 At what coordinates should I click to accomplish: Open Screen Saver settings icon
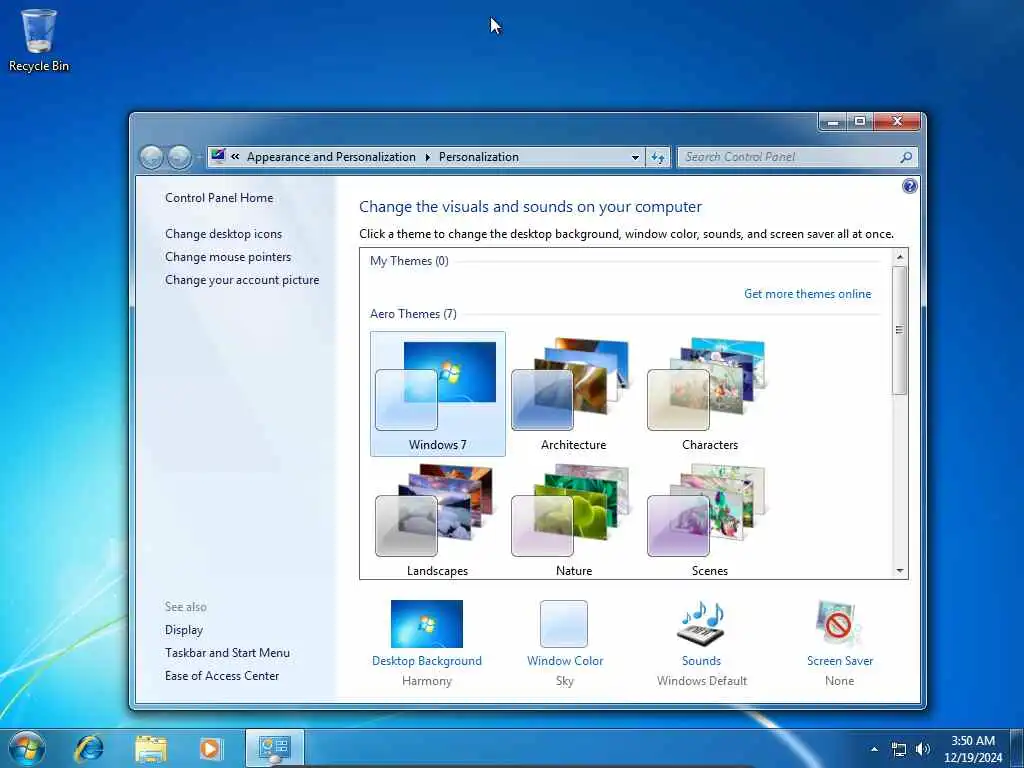pos(839,624)
